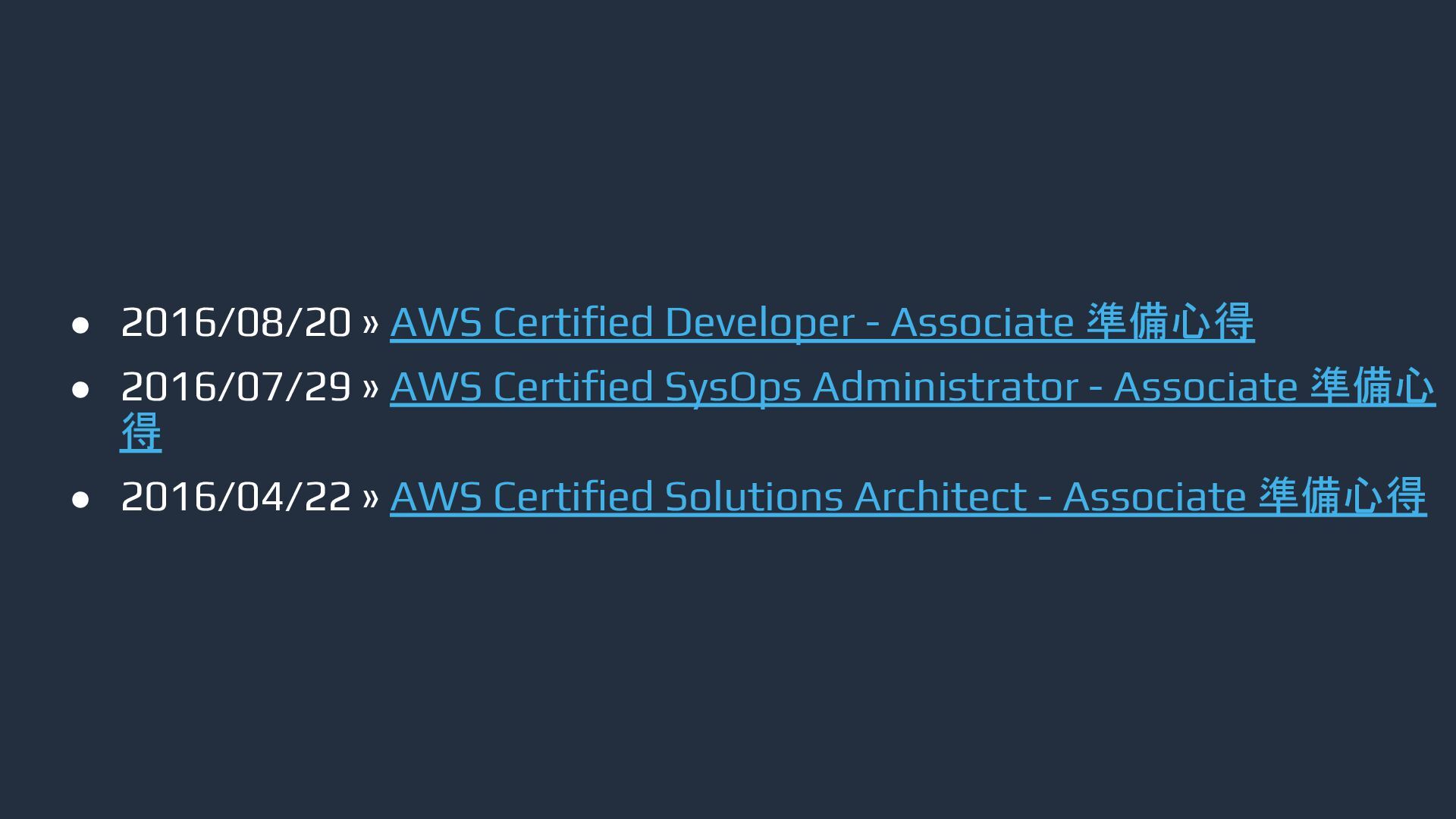Click the bullet before 2016/08/20
The width and height of the screenshot is (1456, 819).
coord(80,325)
